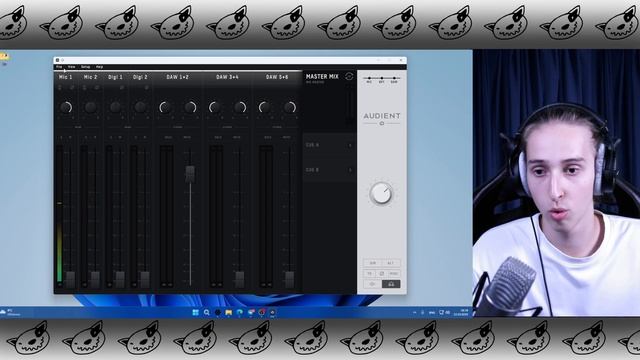Toggle Mic 2 phase invert icon
This screenshot has width=640, height=360.
[x=97, y=88]
